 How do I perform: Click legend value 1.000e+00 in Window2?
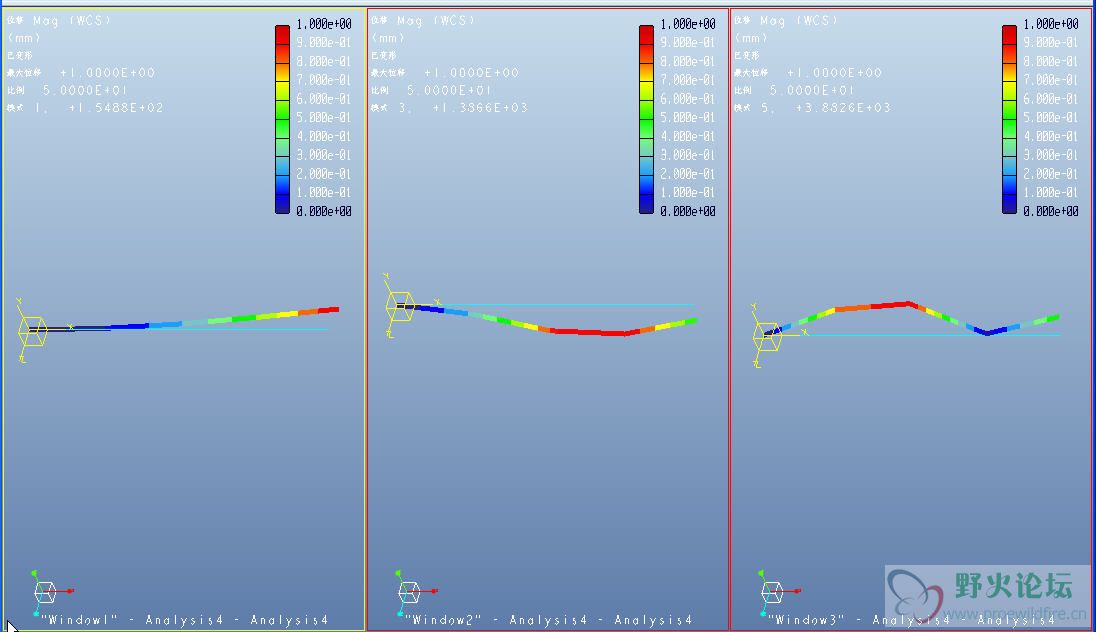688,24
